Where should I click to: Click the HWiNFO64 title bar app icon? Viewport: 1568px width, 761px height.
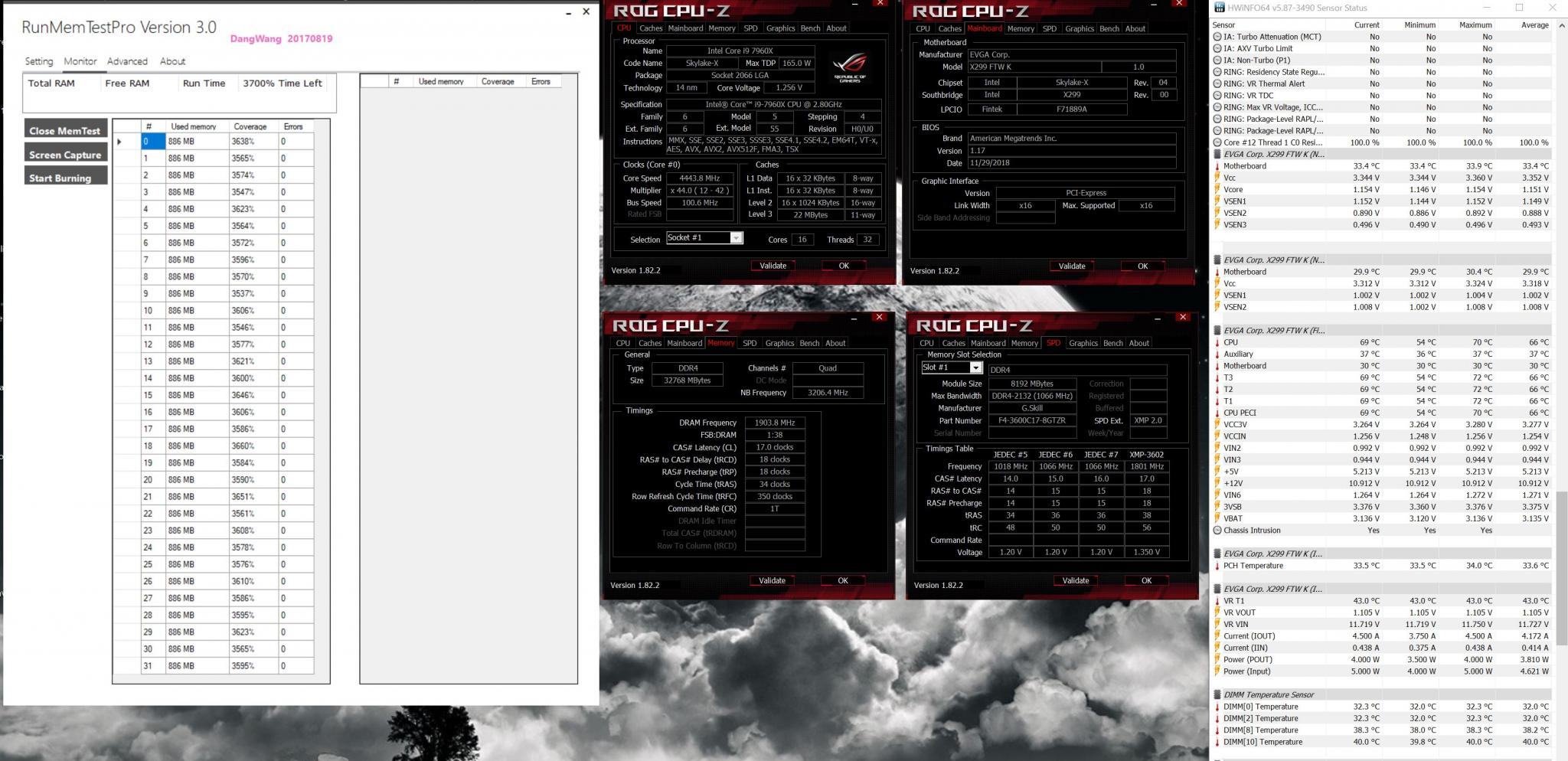(x=1220, y=8)
